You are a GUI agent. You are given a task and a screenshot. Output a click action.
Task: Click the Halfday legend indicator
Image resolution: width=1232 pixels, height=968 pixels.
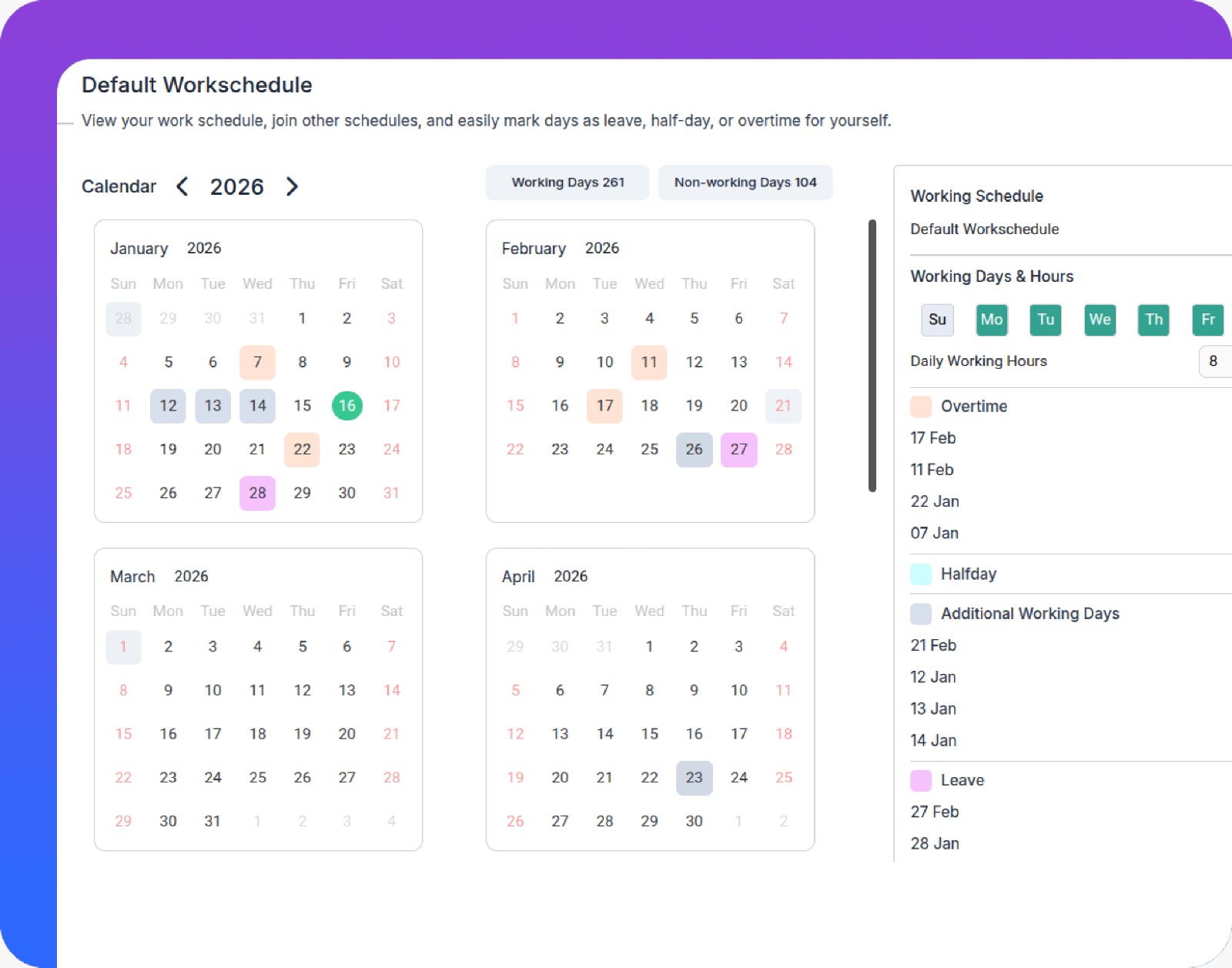coord(921,573)
